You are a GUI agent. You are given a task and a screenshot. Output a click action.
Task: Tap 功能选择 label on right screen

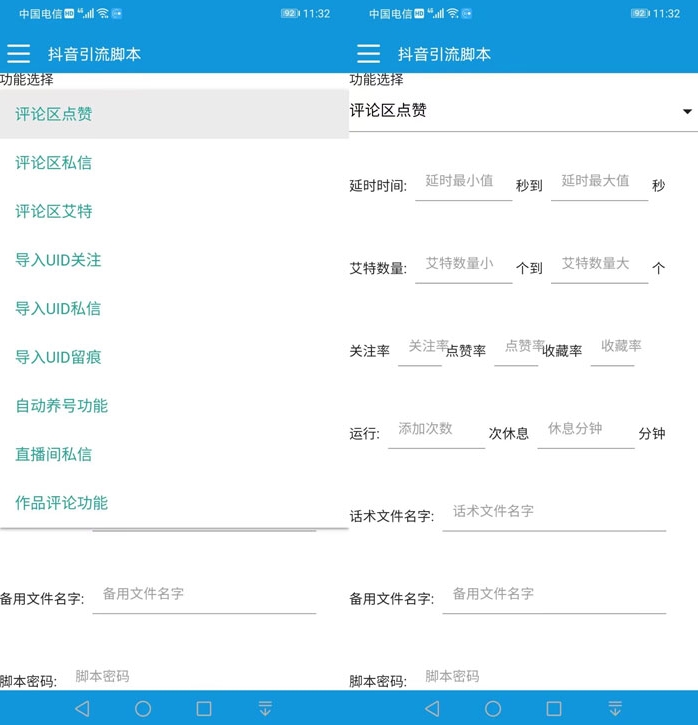pyautogui.click(x=376, y=80)
